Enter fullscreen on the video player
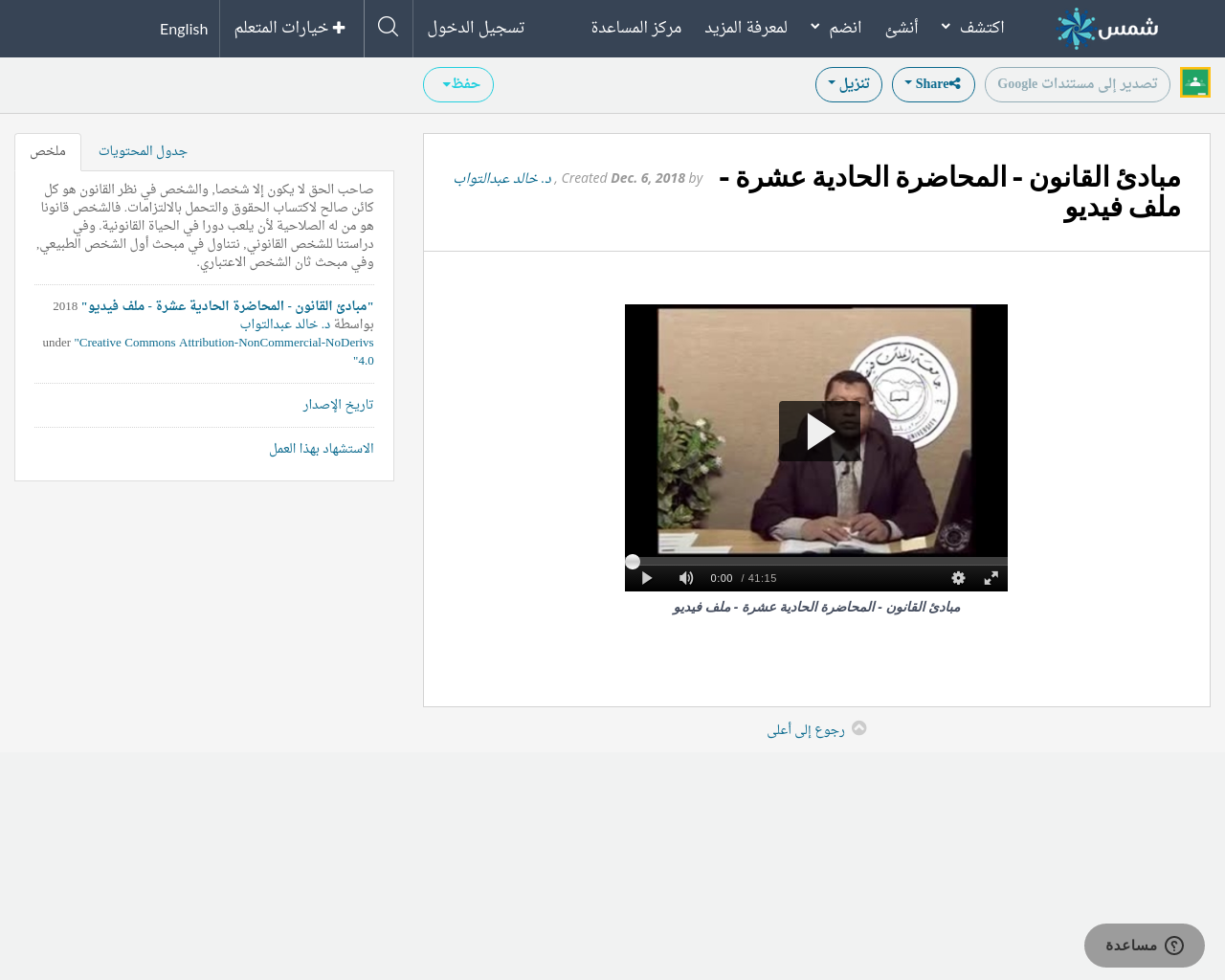The image size is (1225, 980). point(991,578)
